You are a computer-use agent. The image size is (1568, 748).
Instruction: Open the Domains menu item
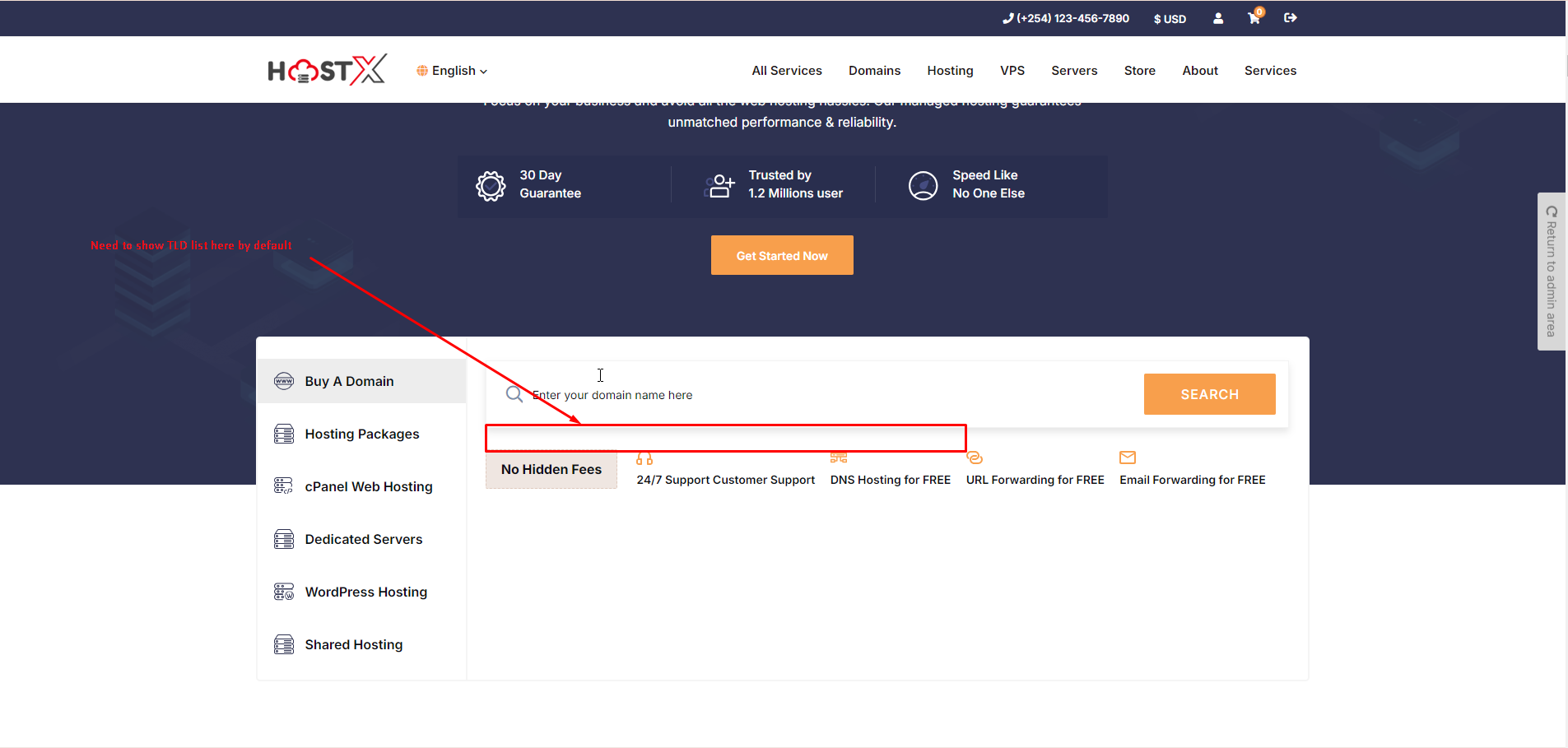(x=874, y=71)
